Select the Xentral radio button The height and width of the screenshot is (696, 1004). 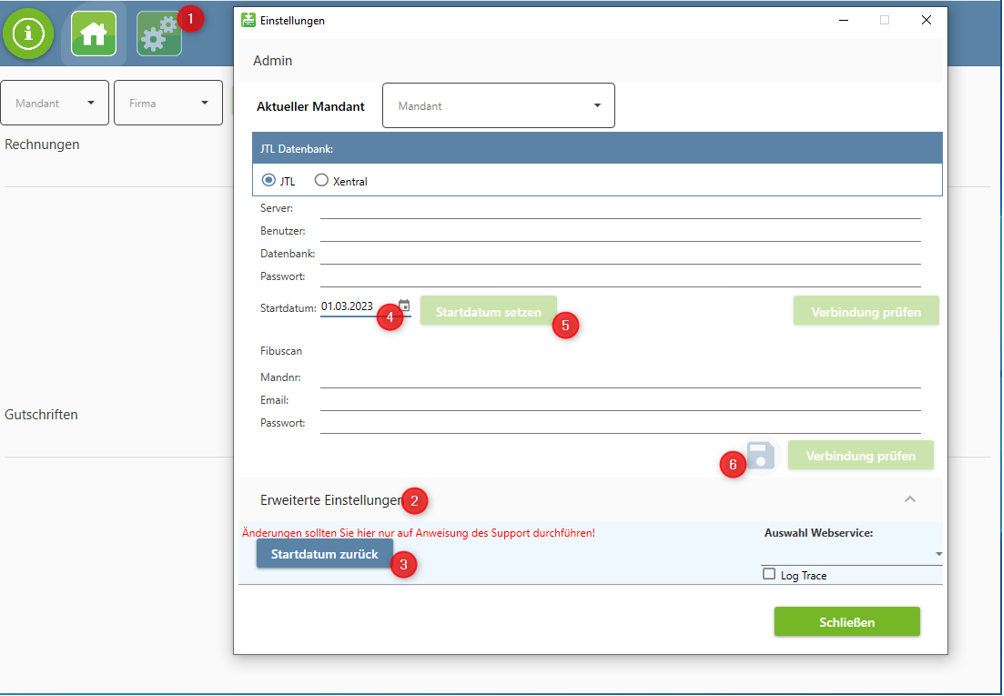click(x=321, y=181)
